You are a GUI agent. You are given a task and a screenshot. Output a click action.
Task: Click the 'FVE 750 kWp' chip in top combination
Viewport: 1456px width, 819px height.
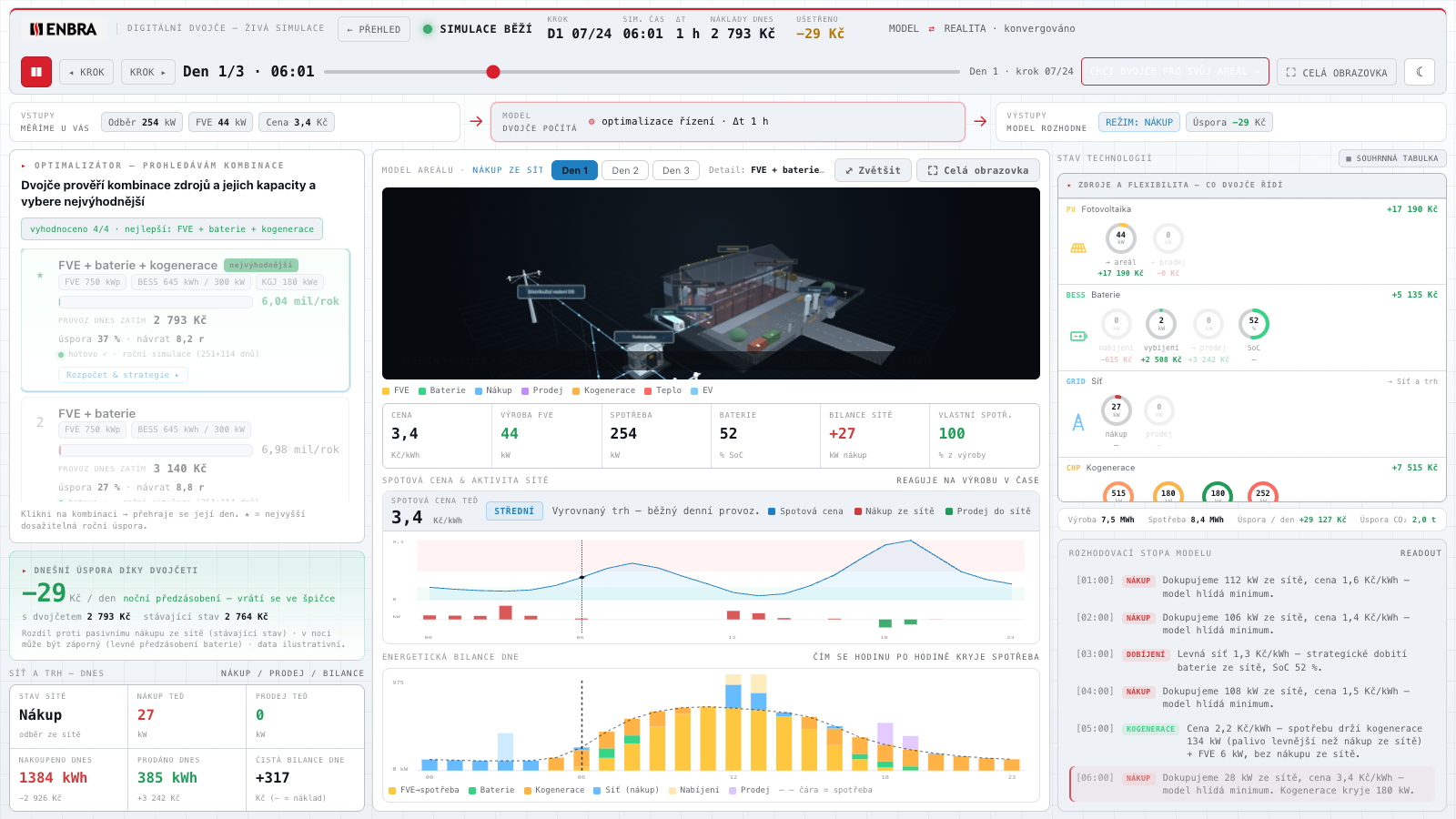pyautogui.click(x=93, y=282)
